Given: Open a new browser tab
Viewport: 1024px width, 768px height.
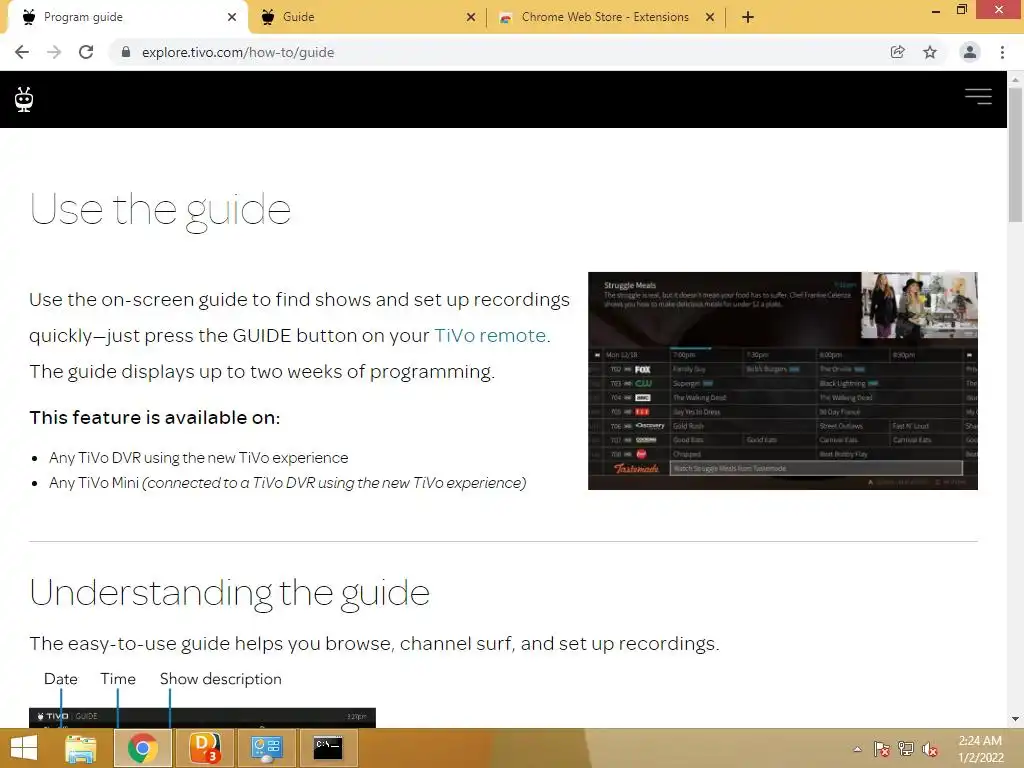Looking at the screenshot, I should coord(748,17).
